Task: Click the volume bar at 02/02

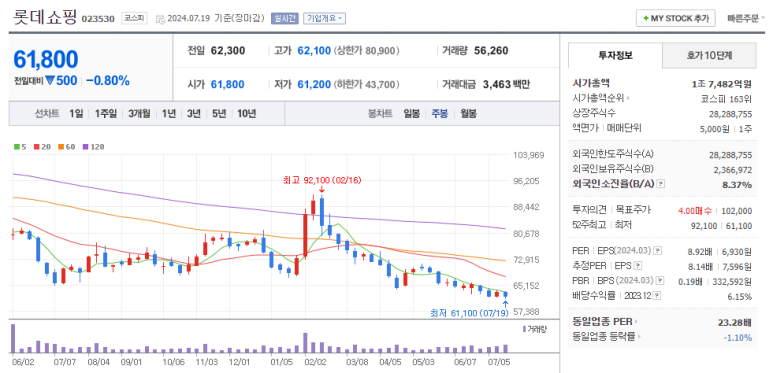Action: [305, 343]
